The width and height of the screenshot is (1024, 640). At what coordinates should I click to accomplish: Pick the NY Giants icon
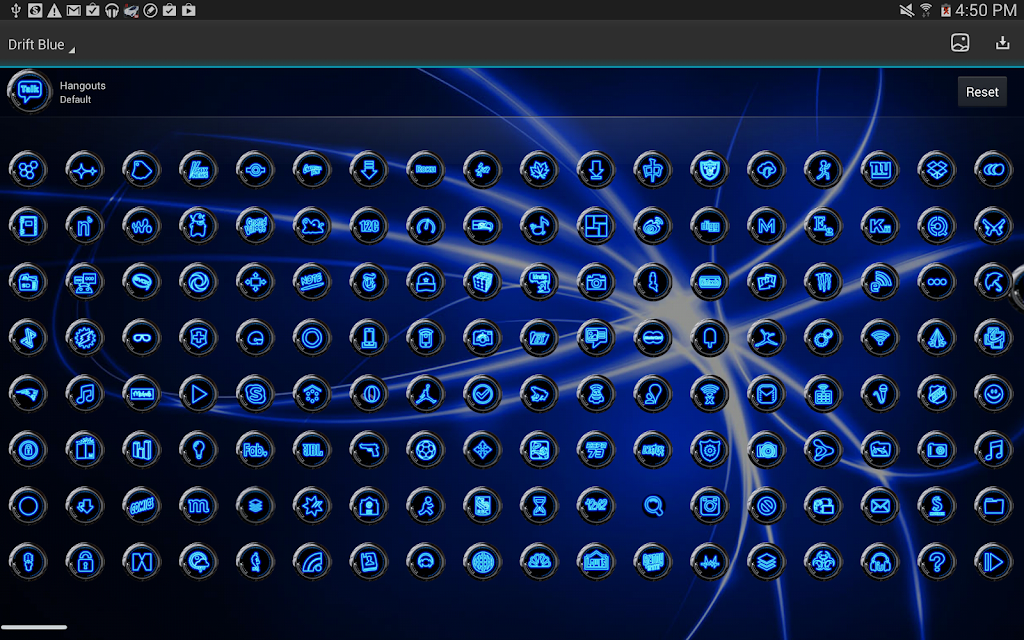coord(880,170)
